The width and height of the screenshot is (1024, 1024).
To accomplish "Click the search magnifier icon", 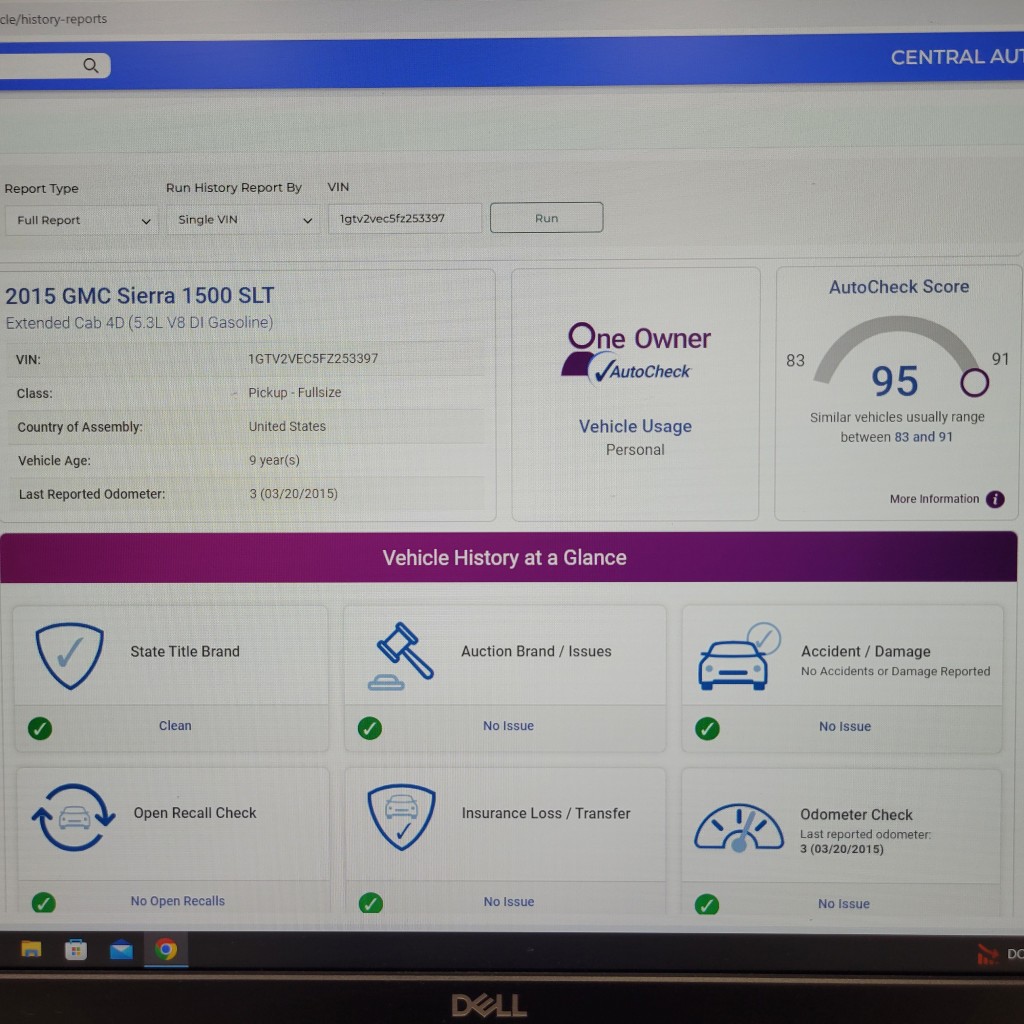I will [x=91, y=65].
